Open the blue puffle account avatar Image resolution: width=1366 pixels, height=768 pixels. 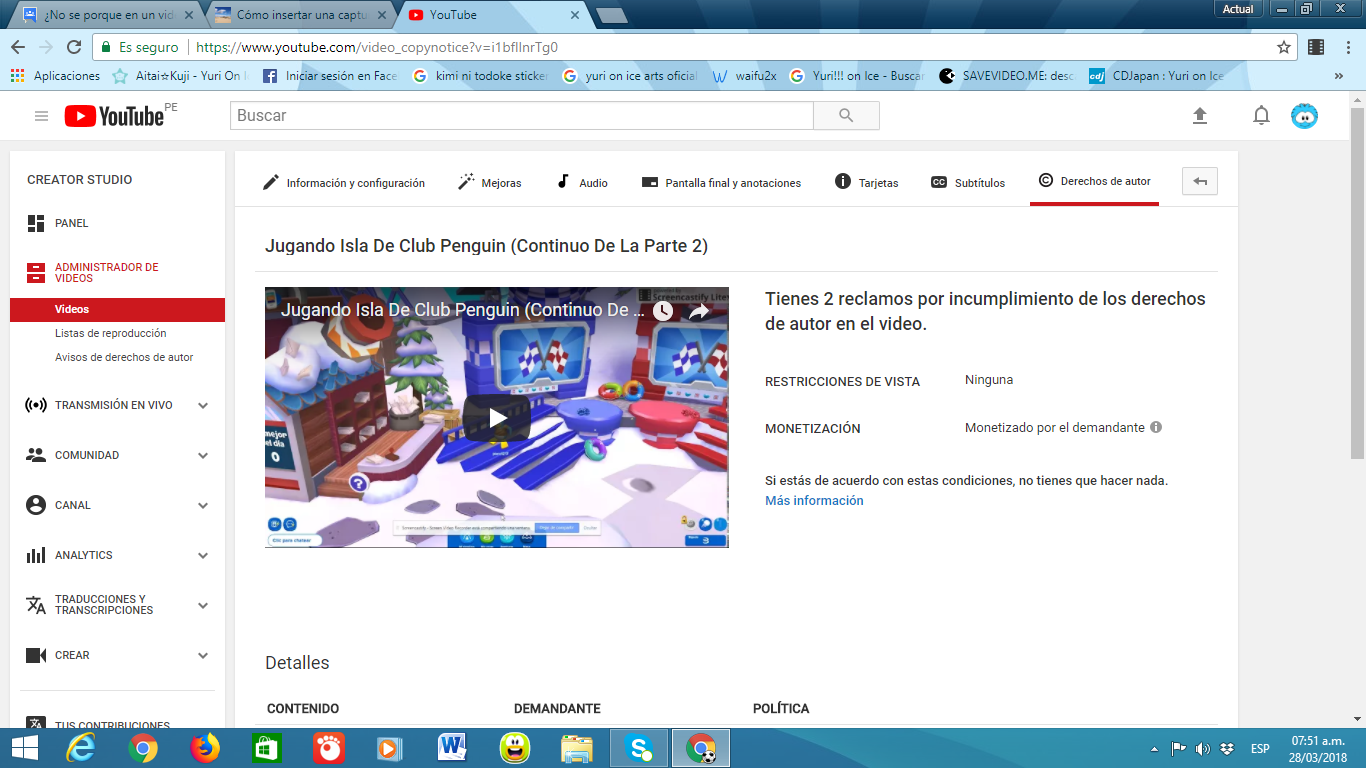[1304, 116]
